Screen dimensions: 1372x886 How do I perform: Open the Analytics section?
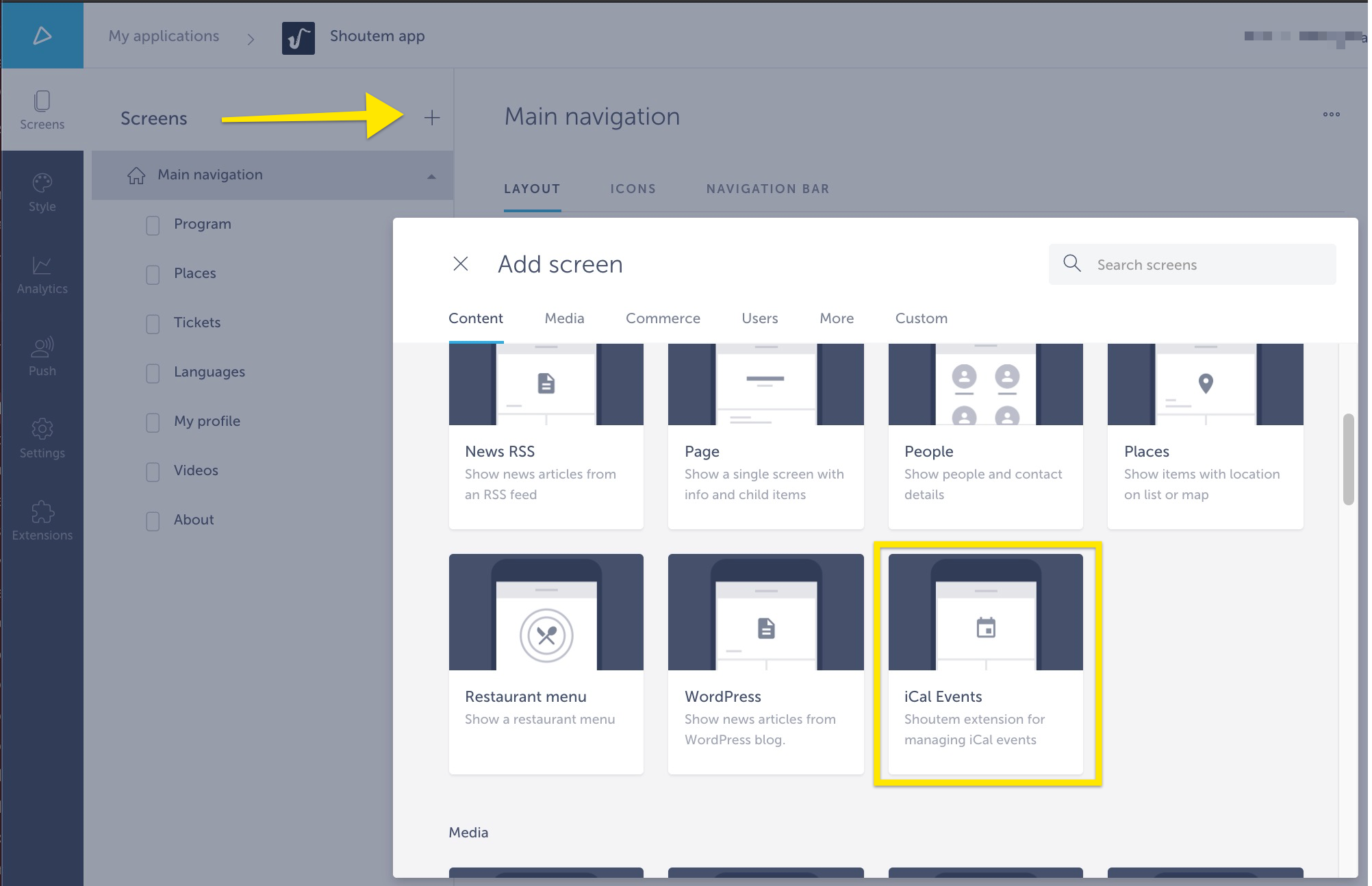point(42,274)
